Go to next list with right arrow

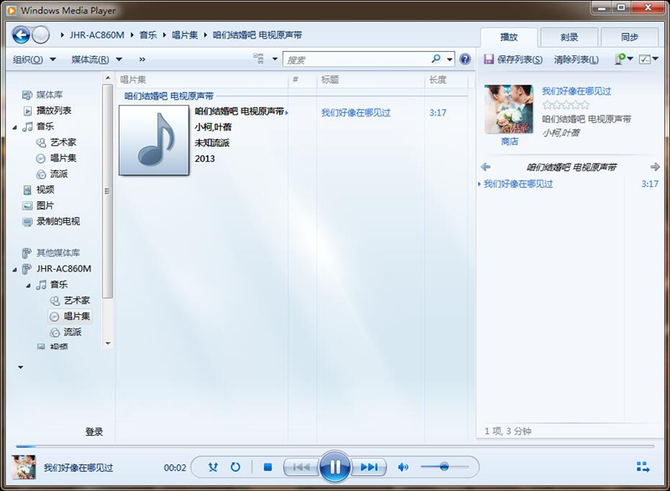(x=655, y=167)
